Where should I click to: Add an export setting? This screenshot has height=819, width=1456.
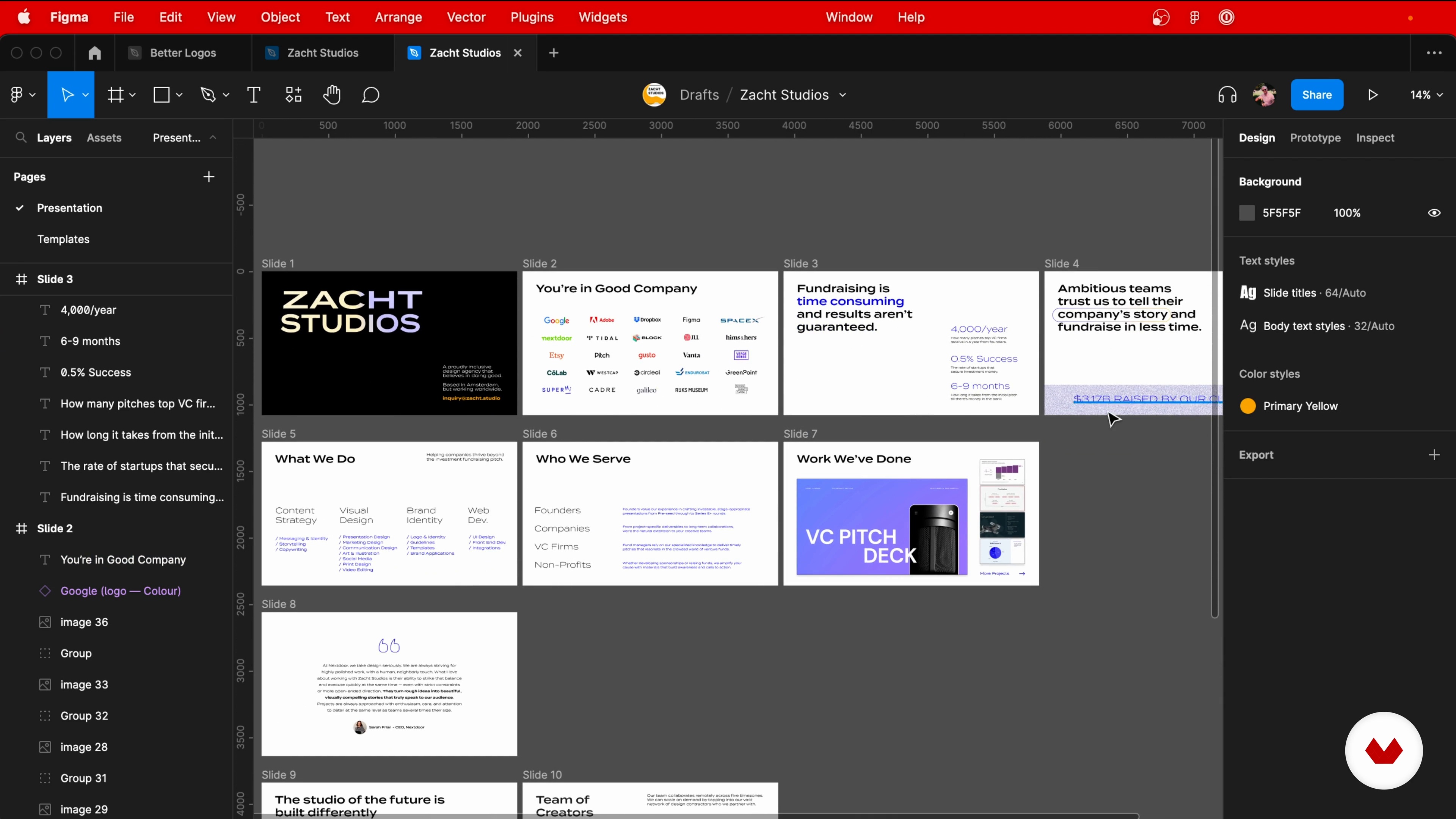[x=1434, y=455]
